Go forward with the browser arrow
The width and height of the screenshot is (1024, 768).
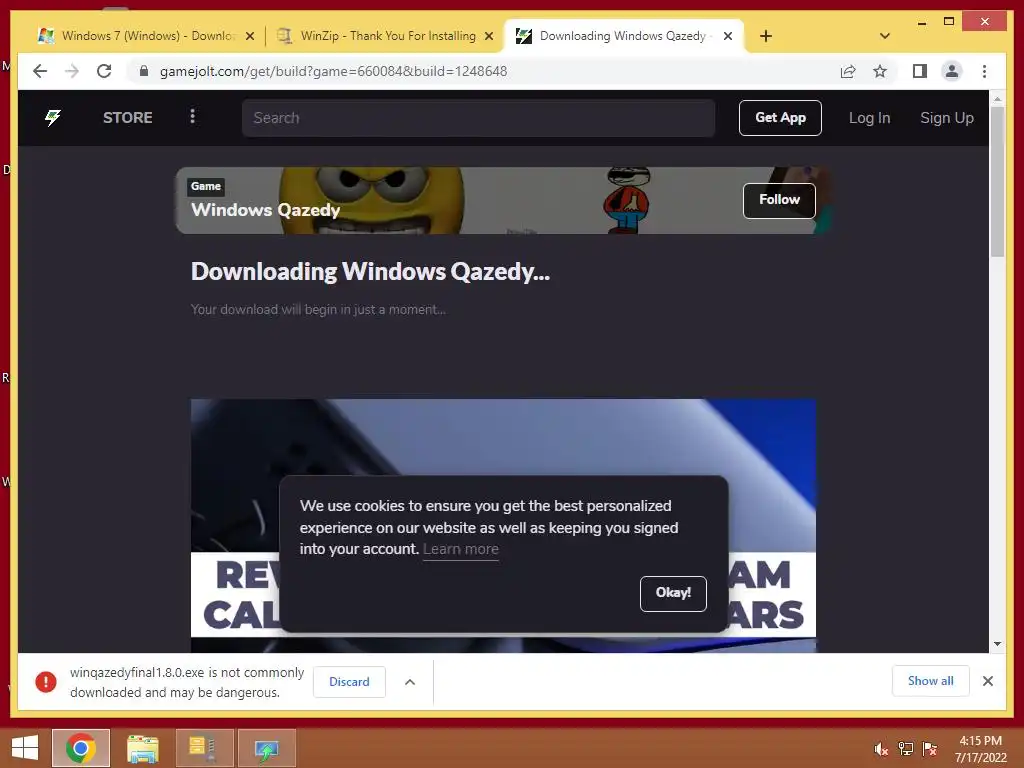tap(72, 71)
